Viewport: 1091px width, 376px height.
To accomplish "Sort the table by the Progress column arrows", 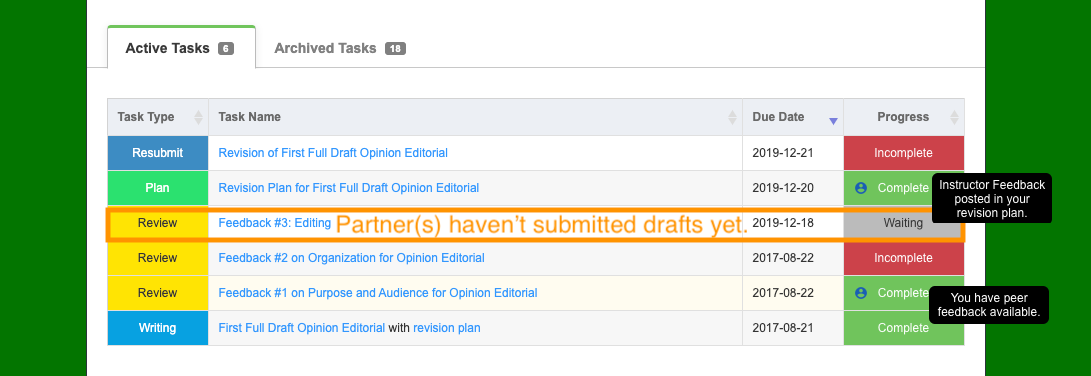I will (954, 117).
